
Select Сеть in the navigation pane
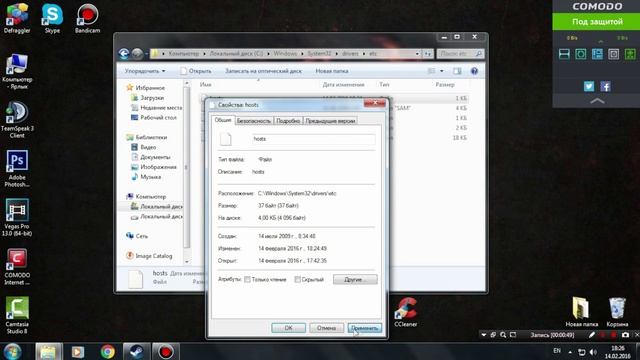click(137, 236)
